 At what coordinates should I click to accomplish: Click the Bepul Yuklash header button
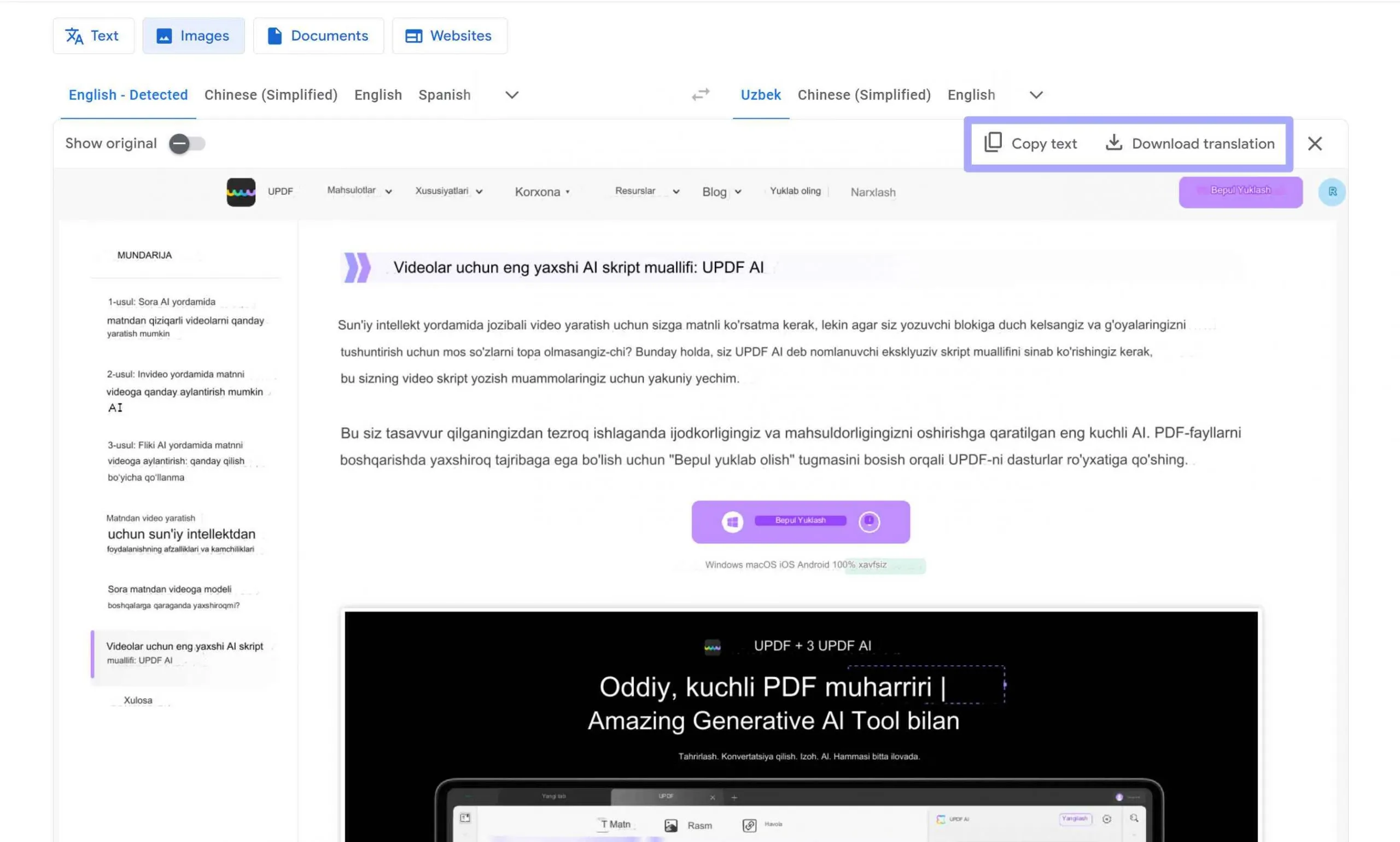tap(1240, 192)
